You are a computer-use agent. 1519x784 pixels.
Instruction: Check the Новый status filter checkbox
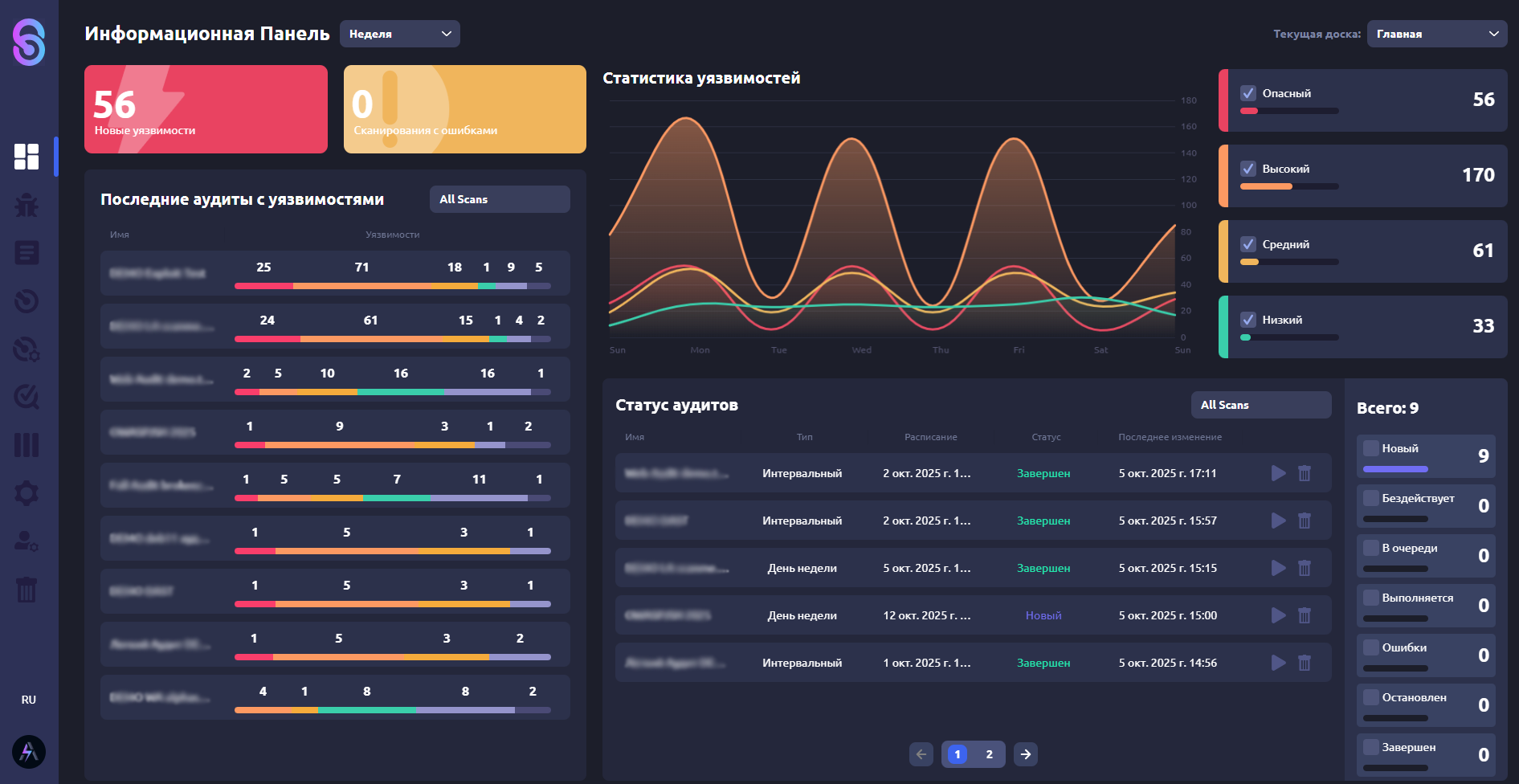click(x=1371, y=448)
